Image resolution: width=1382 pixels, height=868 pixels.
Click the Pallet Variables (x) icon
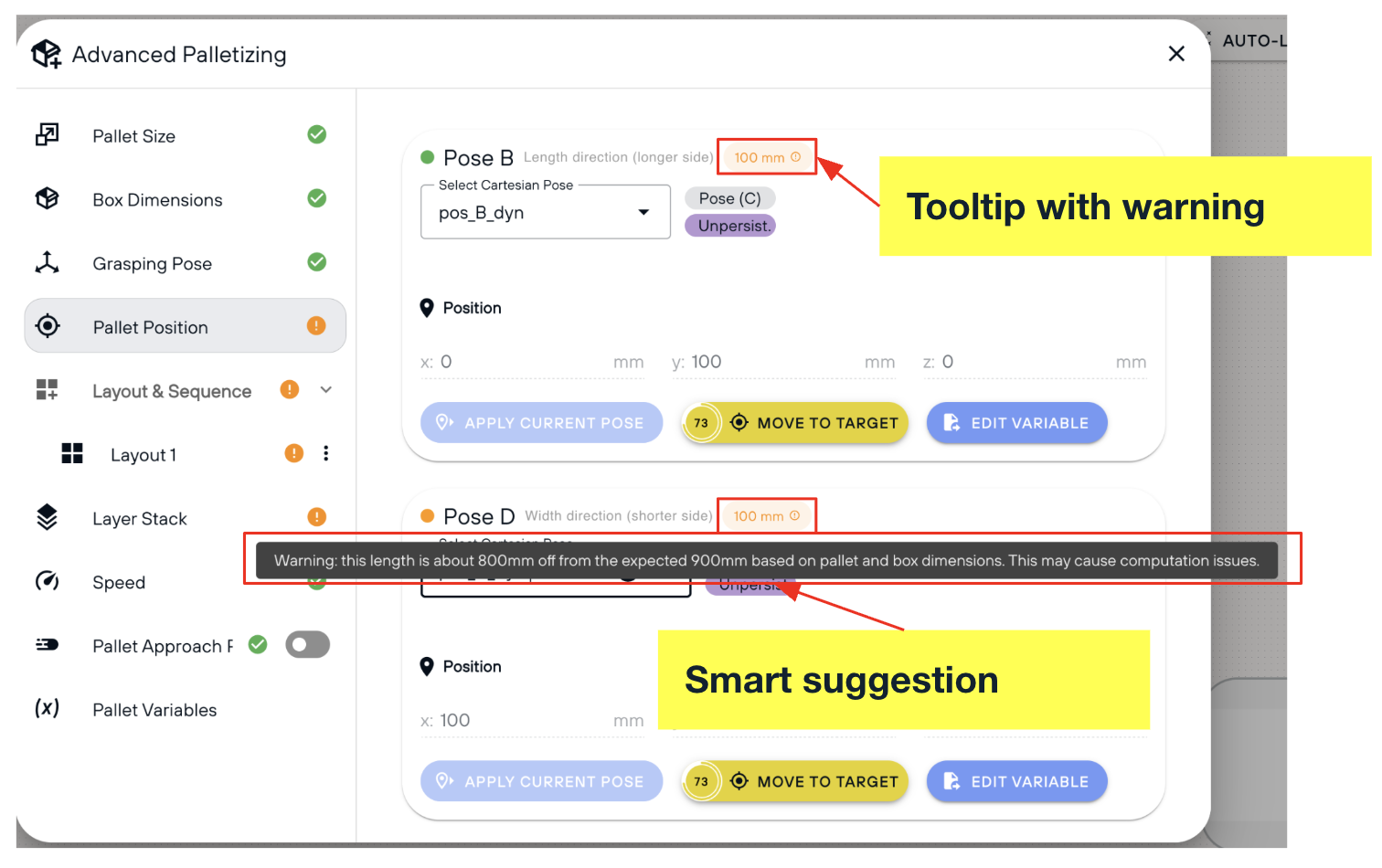point(47,708)
